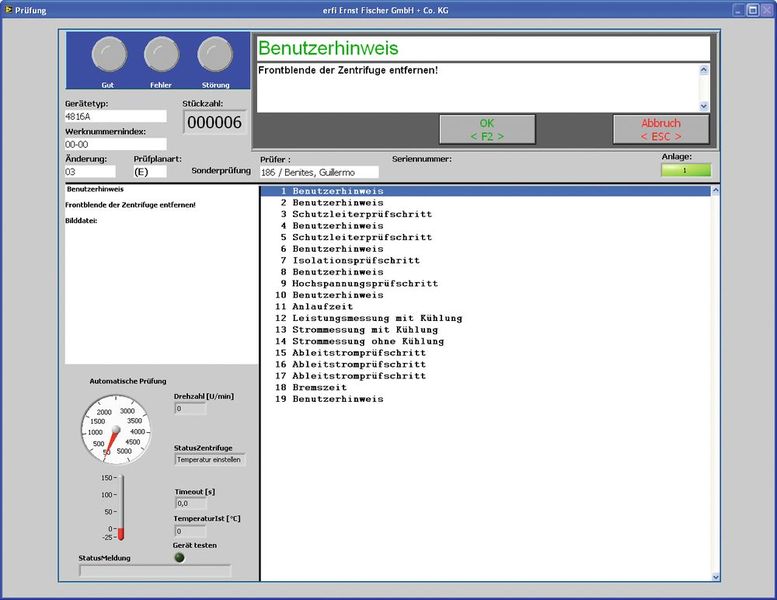The width and height of the screenshot is (777, 600).
Task: Select step 10 Benutzerhinweis
Action: click(485, 295)
